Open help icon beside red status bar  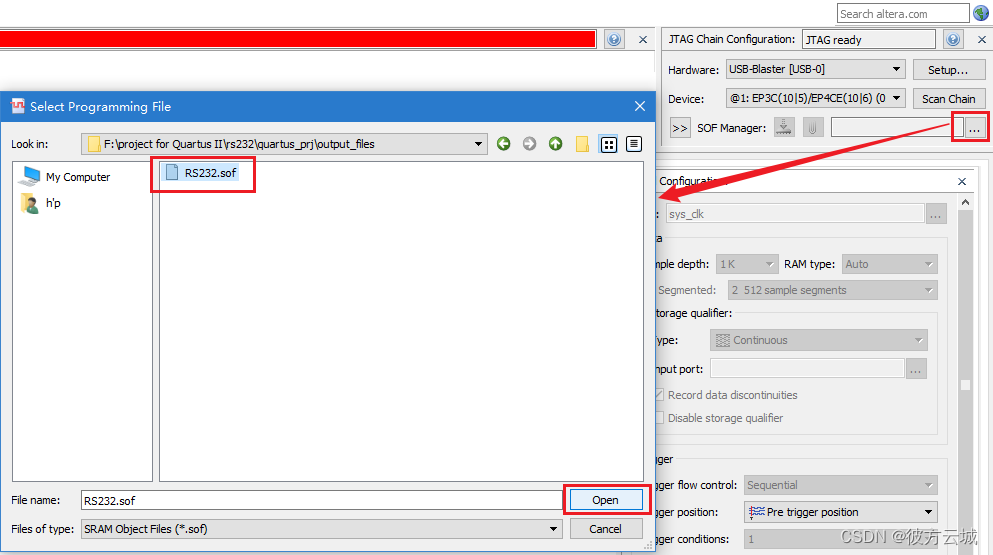614,39
